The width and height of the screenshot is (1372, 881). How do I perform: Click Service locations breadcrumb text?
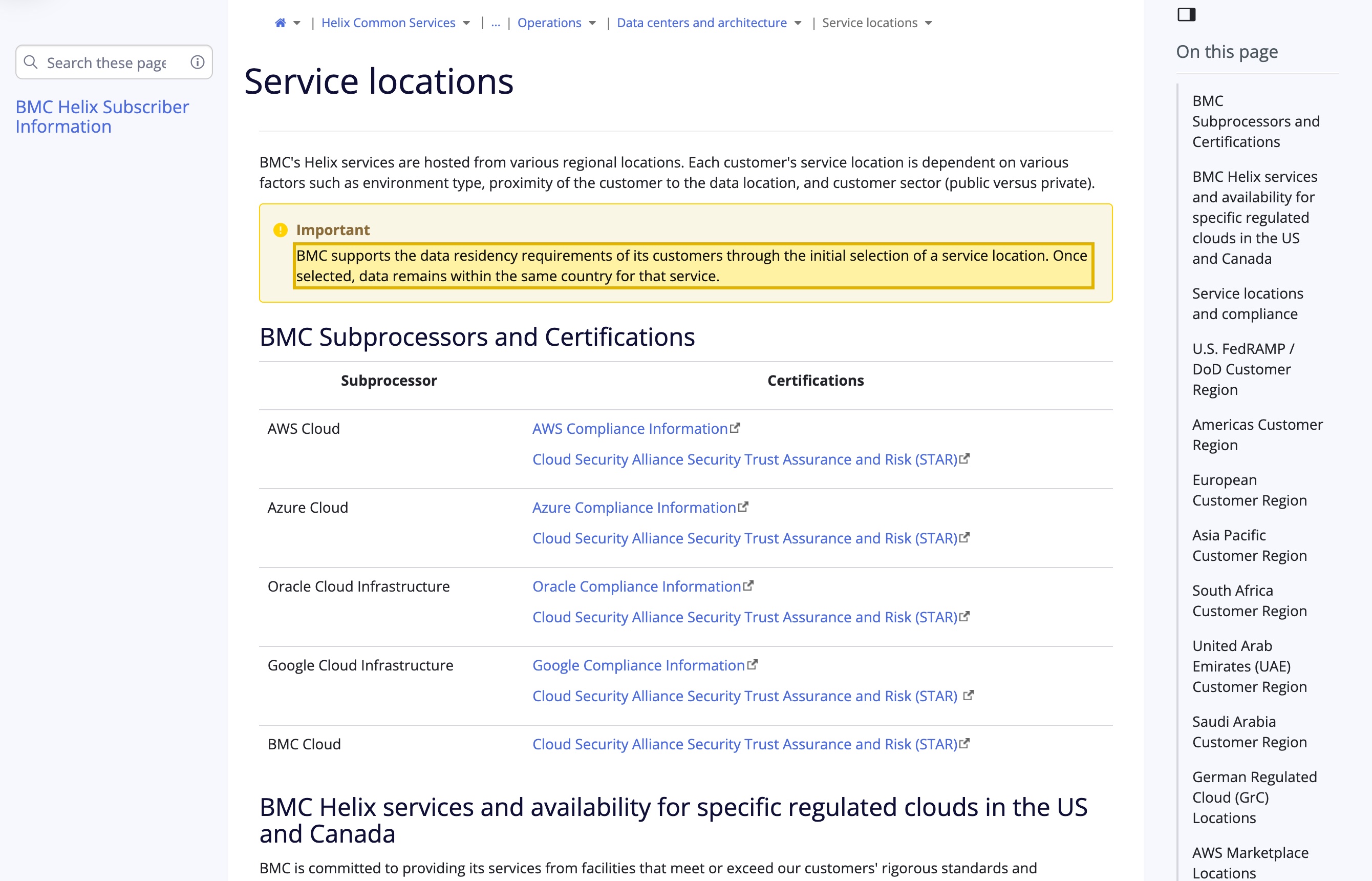(x=869, y=23)
